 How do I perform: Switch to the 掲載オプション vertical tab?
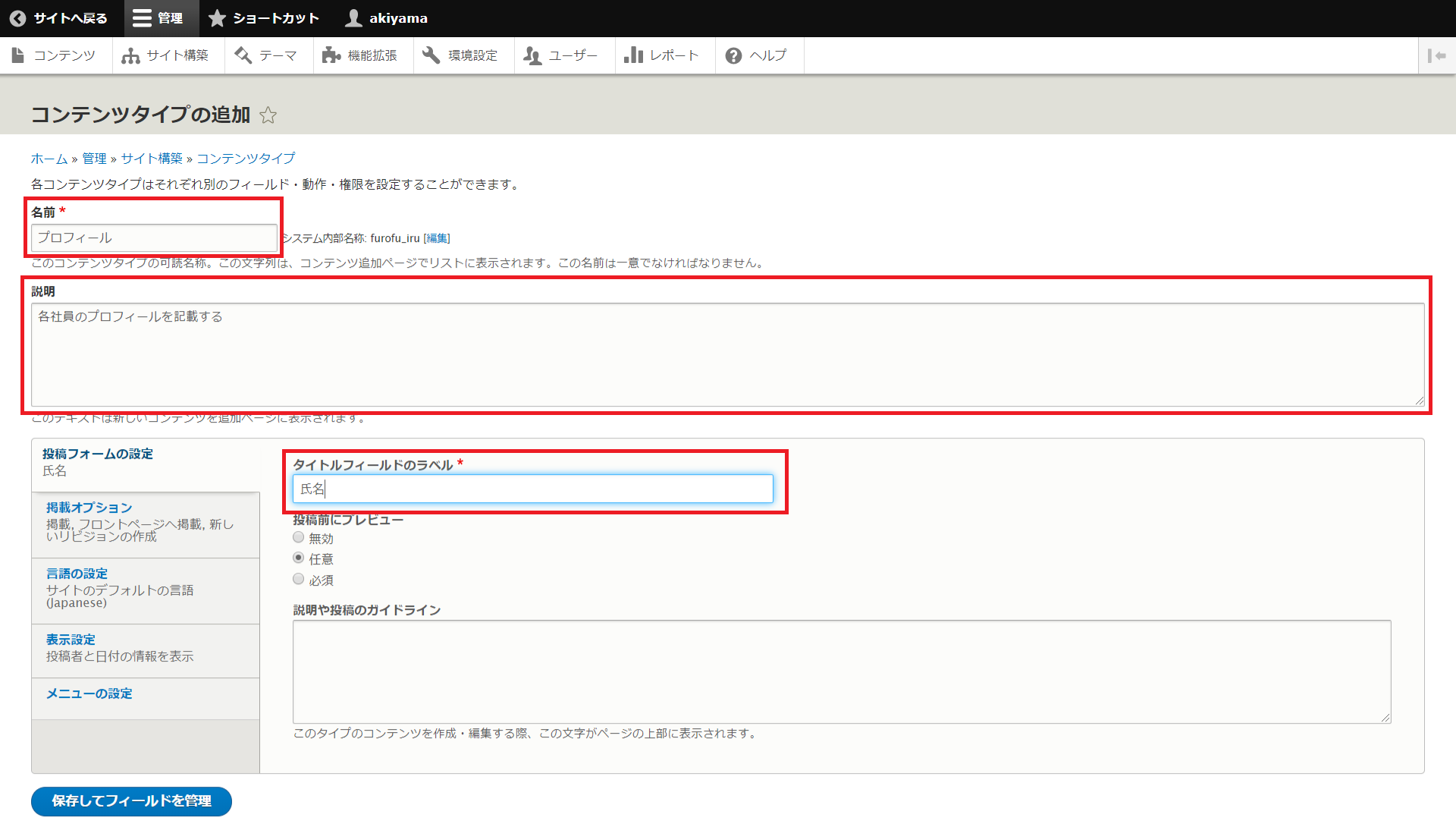pos(89,508)
